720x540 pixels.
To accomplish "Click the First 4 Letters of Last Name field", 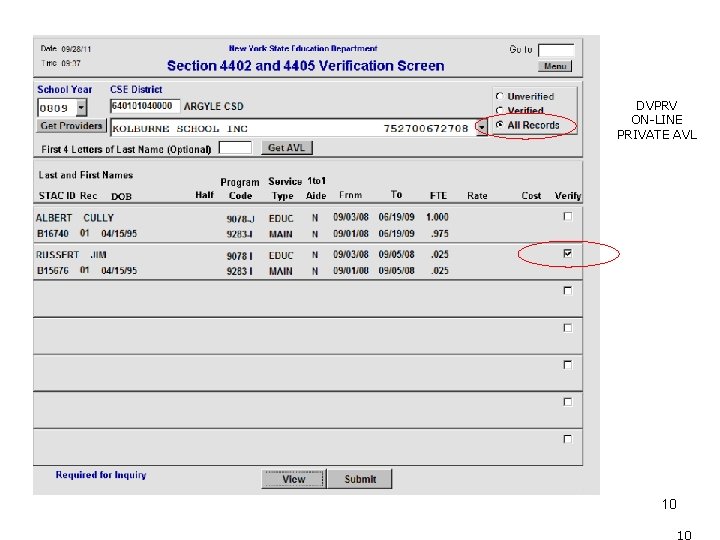I will coord(235,148).
